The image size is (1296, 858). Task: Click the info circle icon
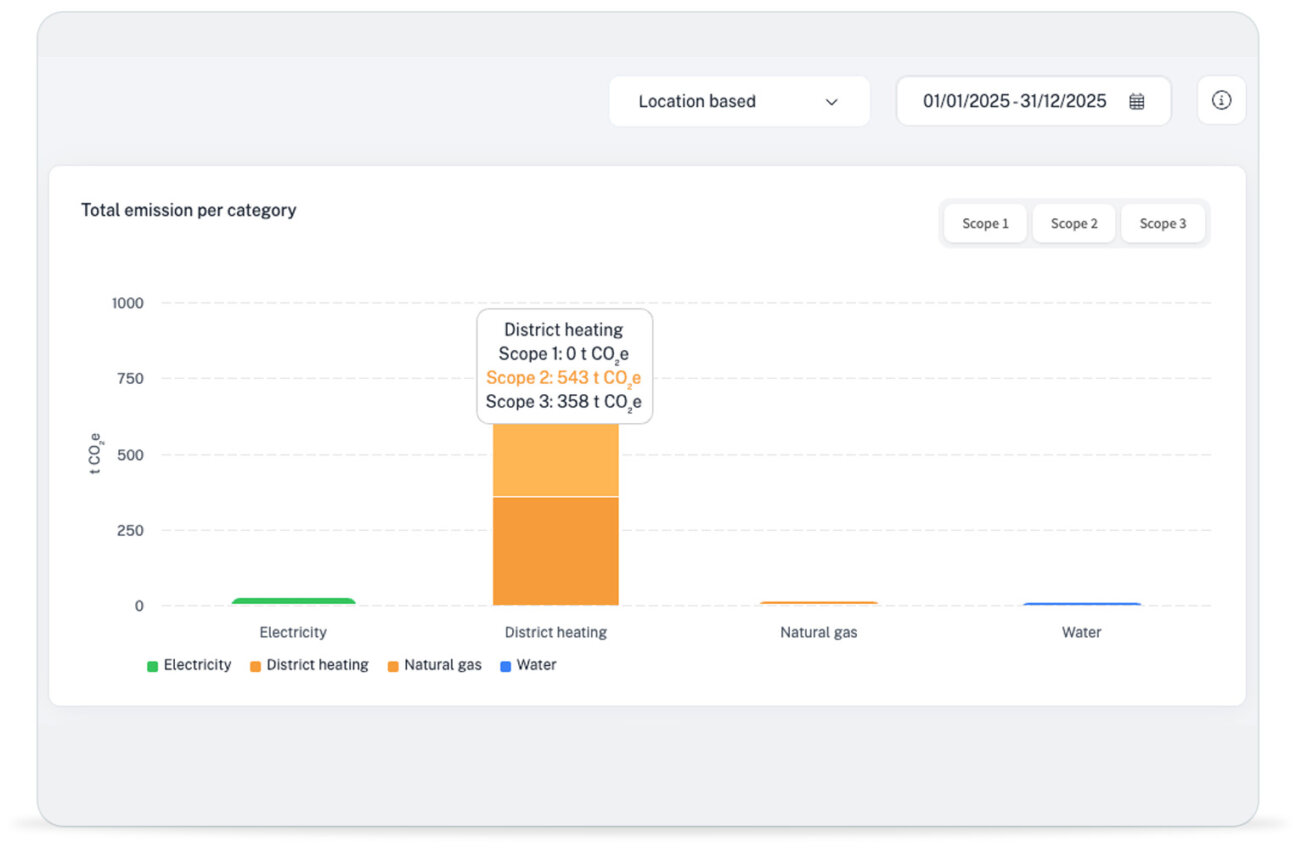tap(1221, 100)
